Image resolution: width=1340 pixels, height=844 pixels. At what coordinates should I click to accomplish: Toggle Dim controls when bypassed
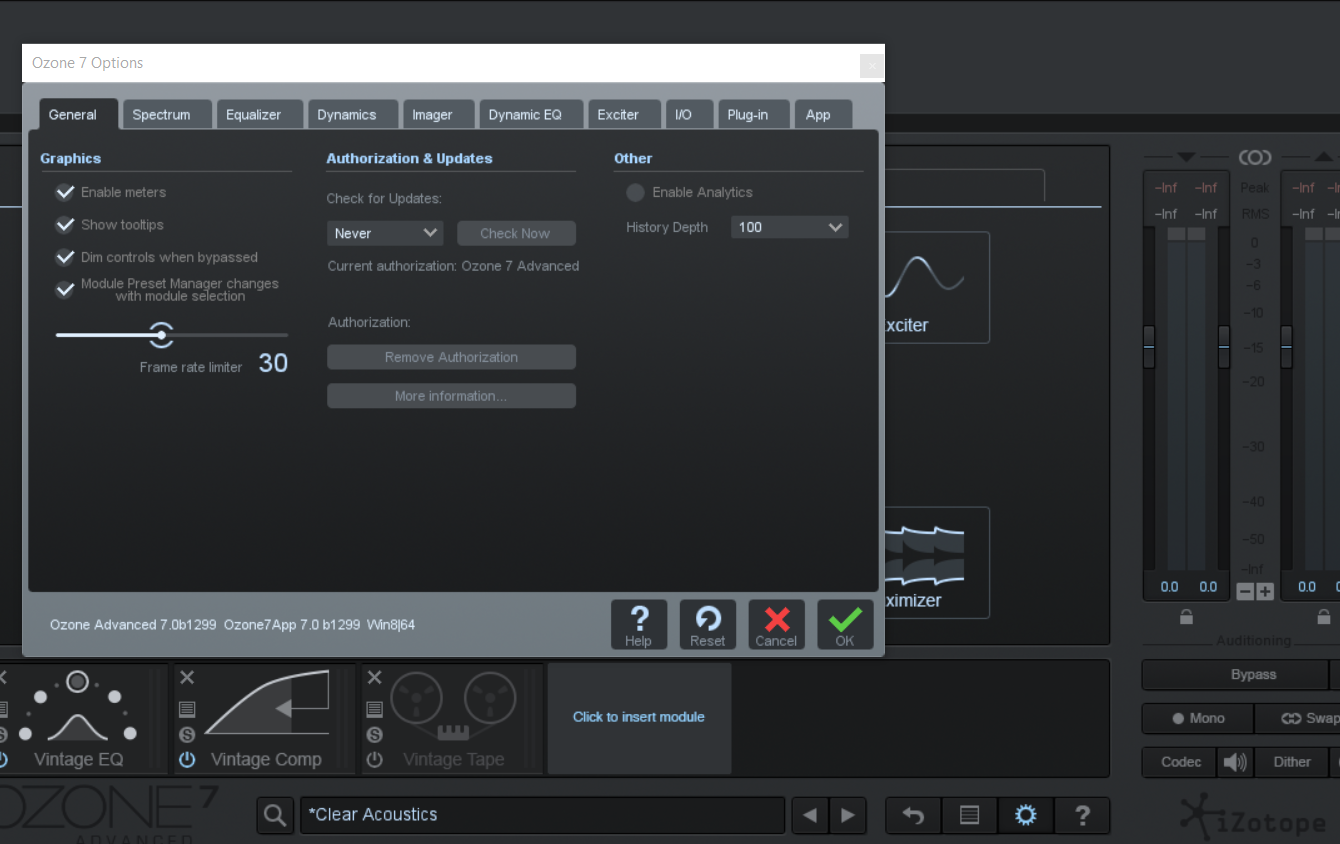65,257
